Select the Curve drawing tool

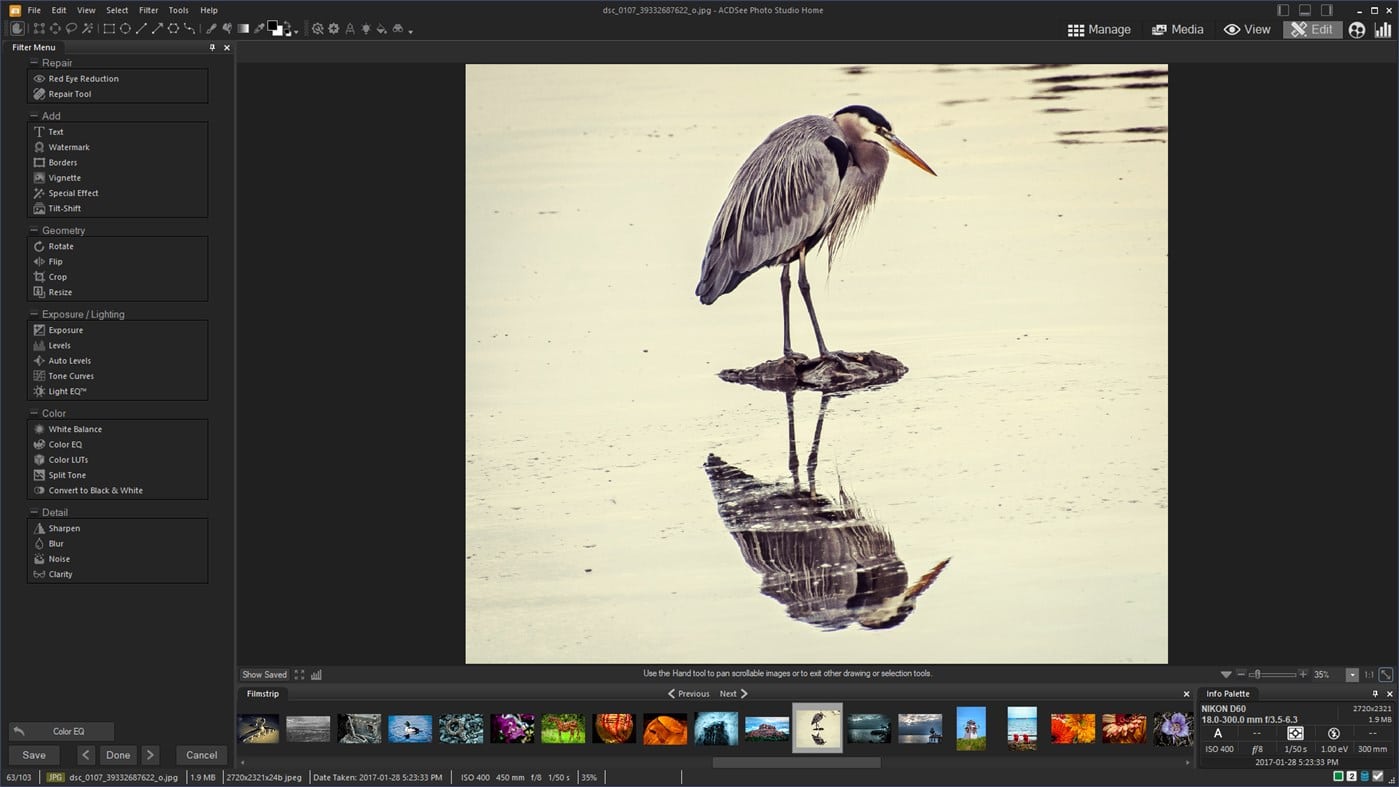click(189, 29)
